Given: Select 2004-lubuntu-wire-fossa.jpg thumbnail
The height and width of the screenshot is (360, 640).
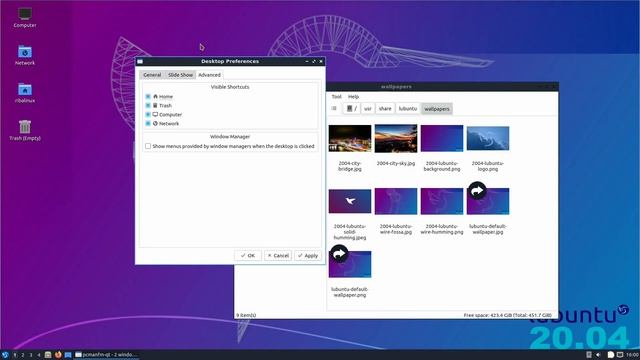Looking at the screenshot, I should [x=396, y=201].
